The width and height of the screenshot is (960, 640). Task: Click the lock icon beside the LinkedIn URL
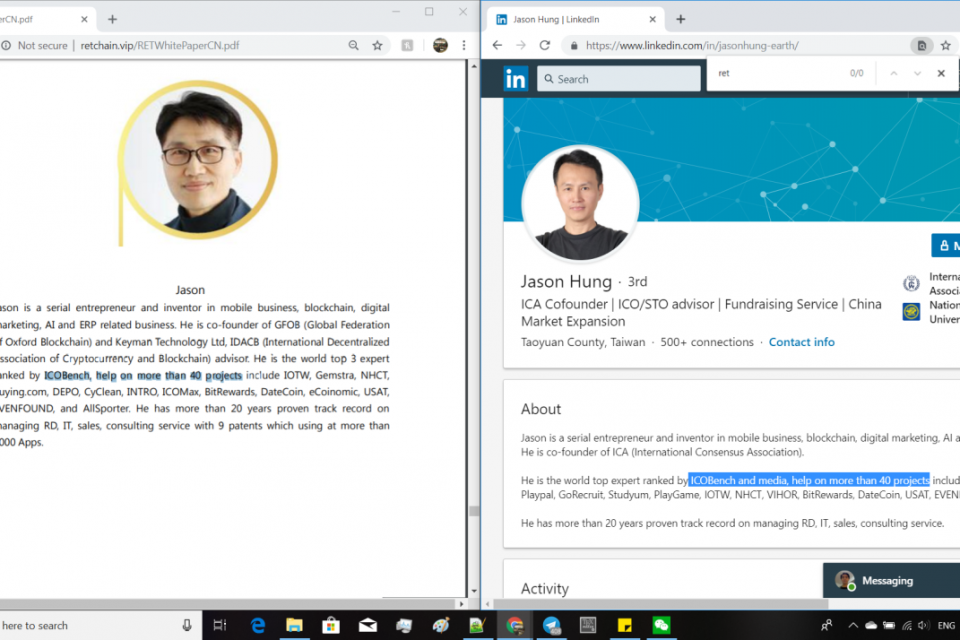(x=574, y=46)
